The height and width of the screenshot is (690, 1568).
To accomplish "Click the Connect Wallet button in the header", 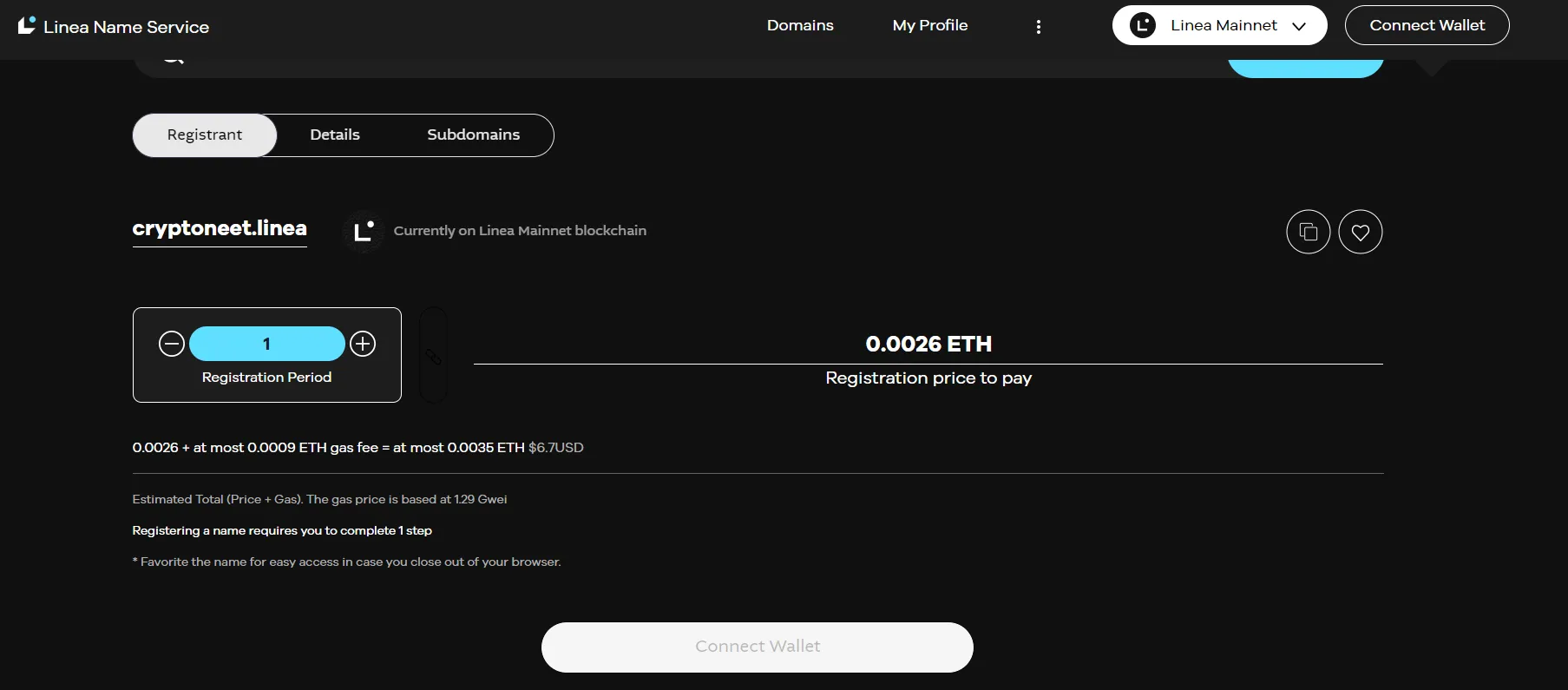I will click(1427, 25).
